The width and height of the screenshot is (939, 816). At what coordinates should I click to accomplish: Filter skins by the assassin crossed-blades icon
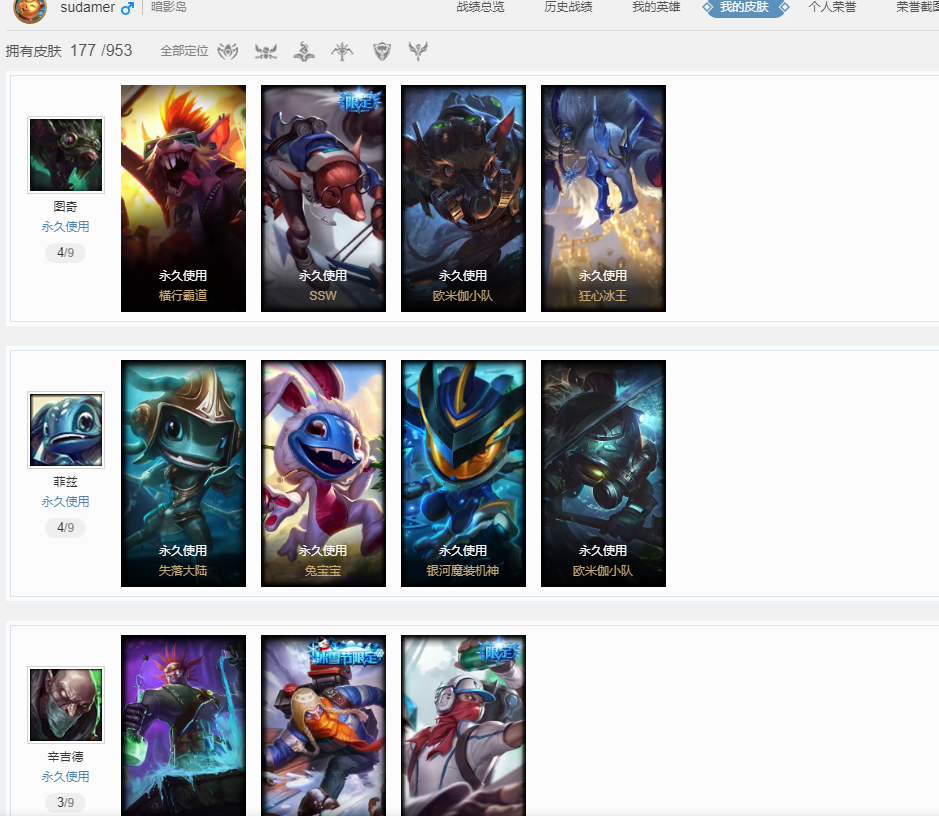266,51
